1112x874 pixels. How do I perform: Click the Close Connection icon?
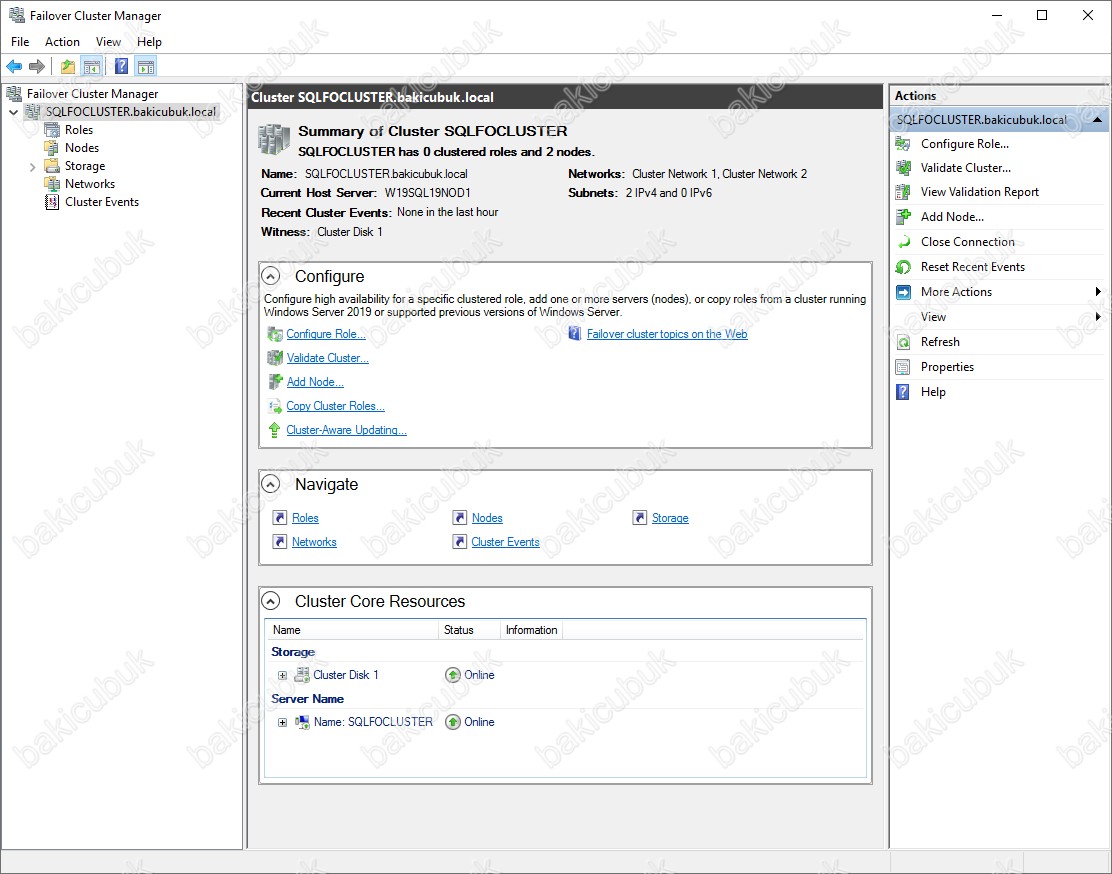pyautogui.click(x=903, y=242)
